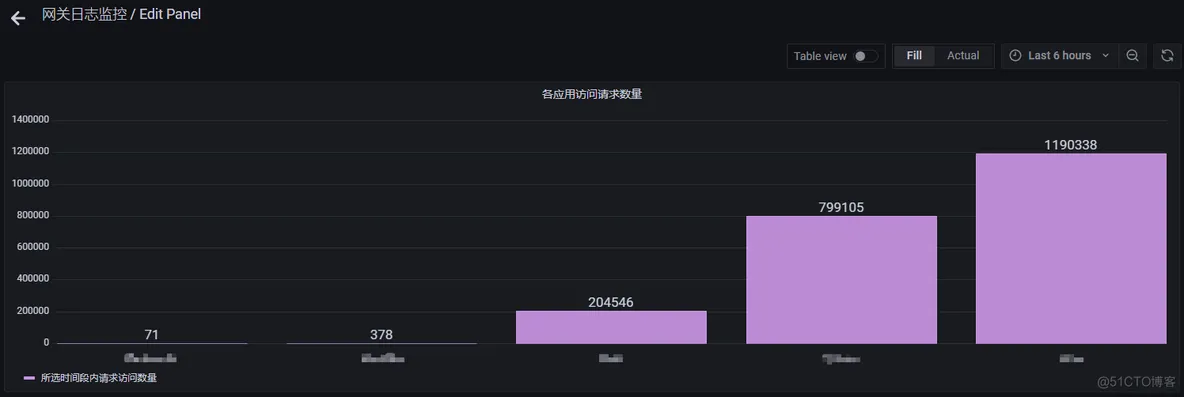Go back using the left arrow icon
The image size is (1184, 397).
click(18, 18)
